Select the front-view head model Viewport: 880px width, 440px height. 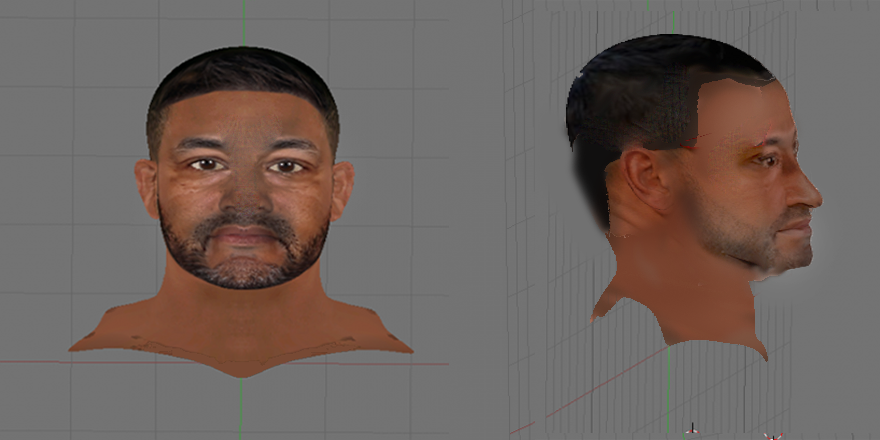click(x=241, y=212)
